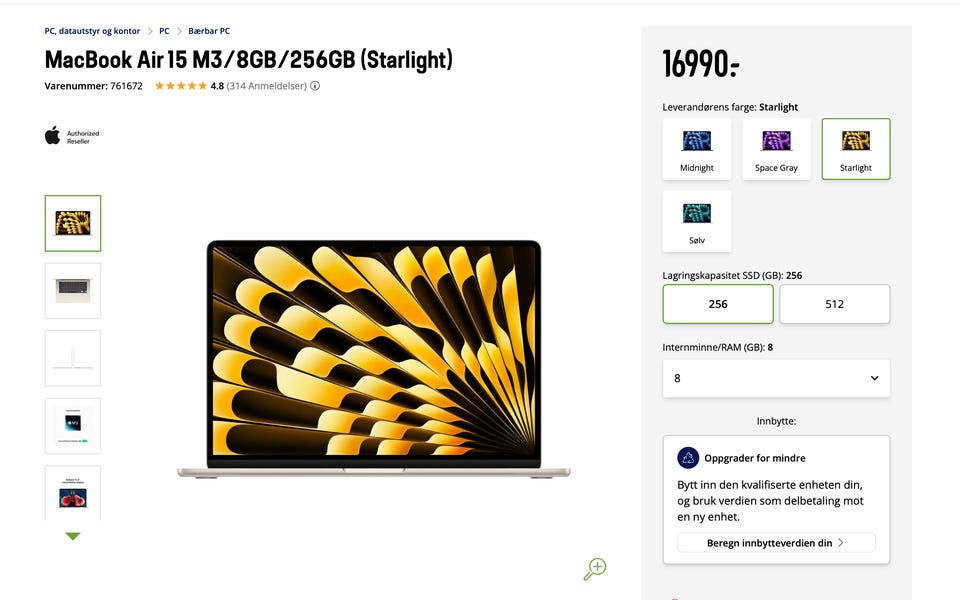Open the keyboard top-view thumbnail

click(73, 291)
